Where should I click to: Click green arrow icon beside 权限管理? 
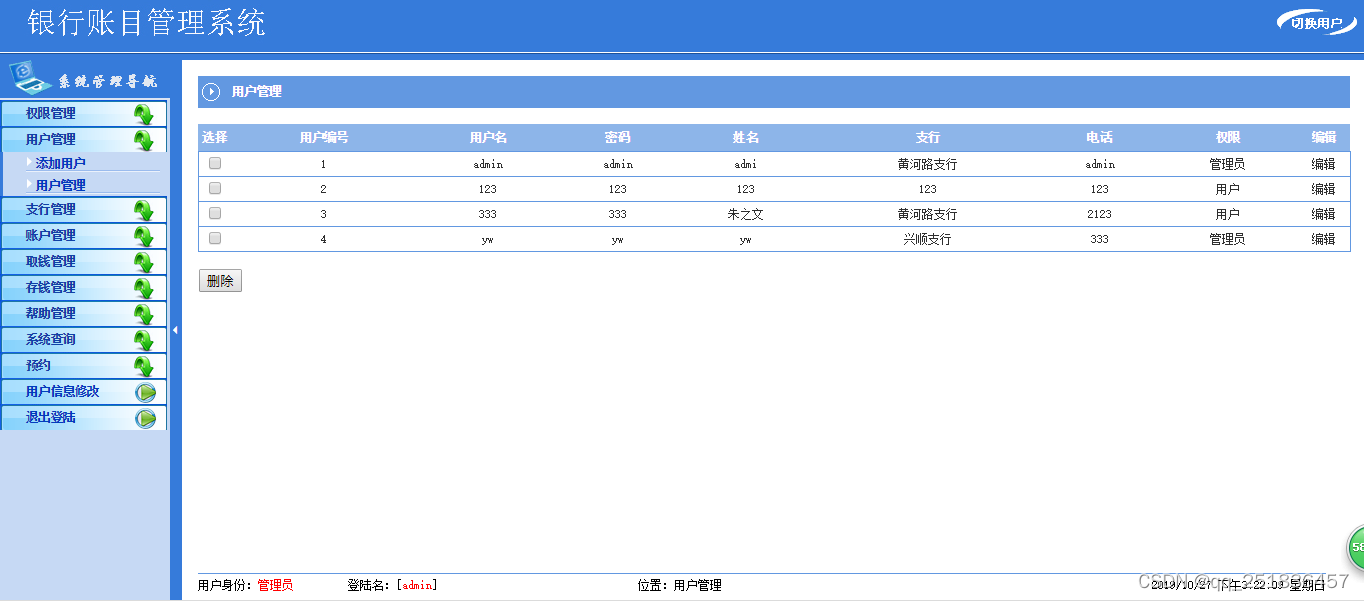point(144,114)
